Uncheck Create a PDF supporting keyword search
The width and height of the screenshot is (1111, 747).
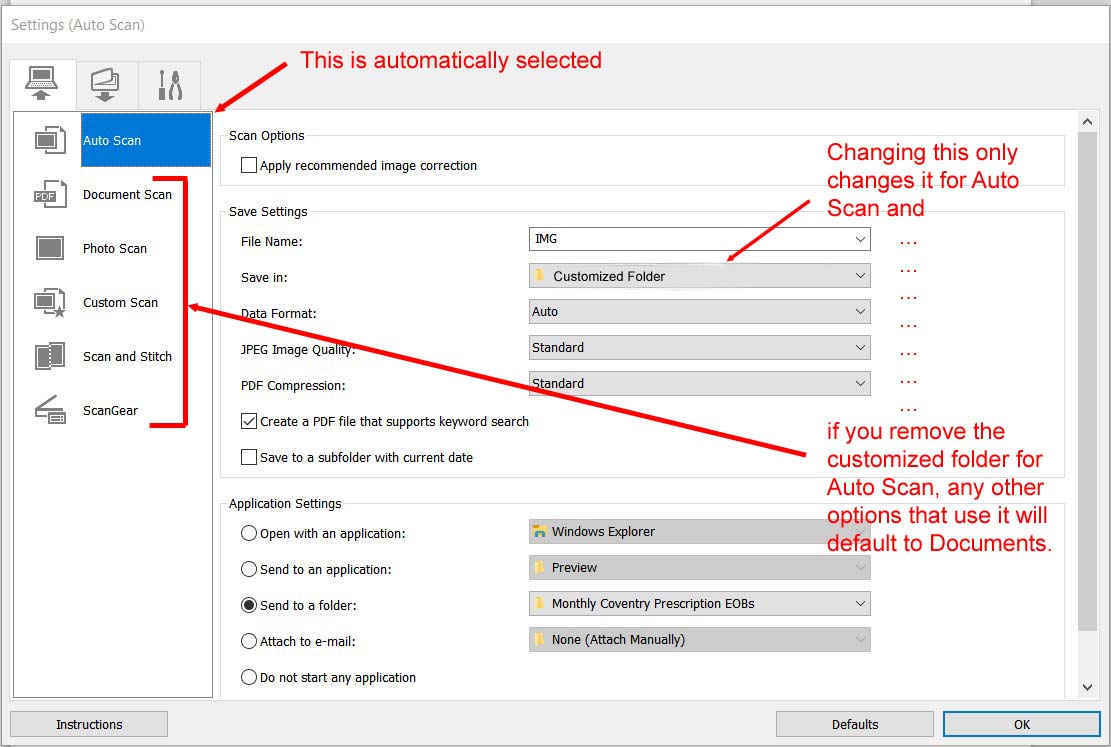249,422
